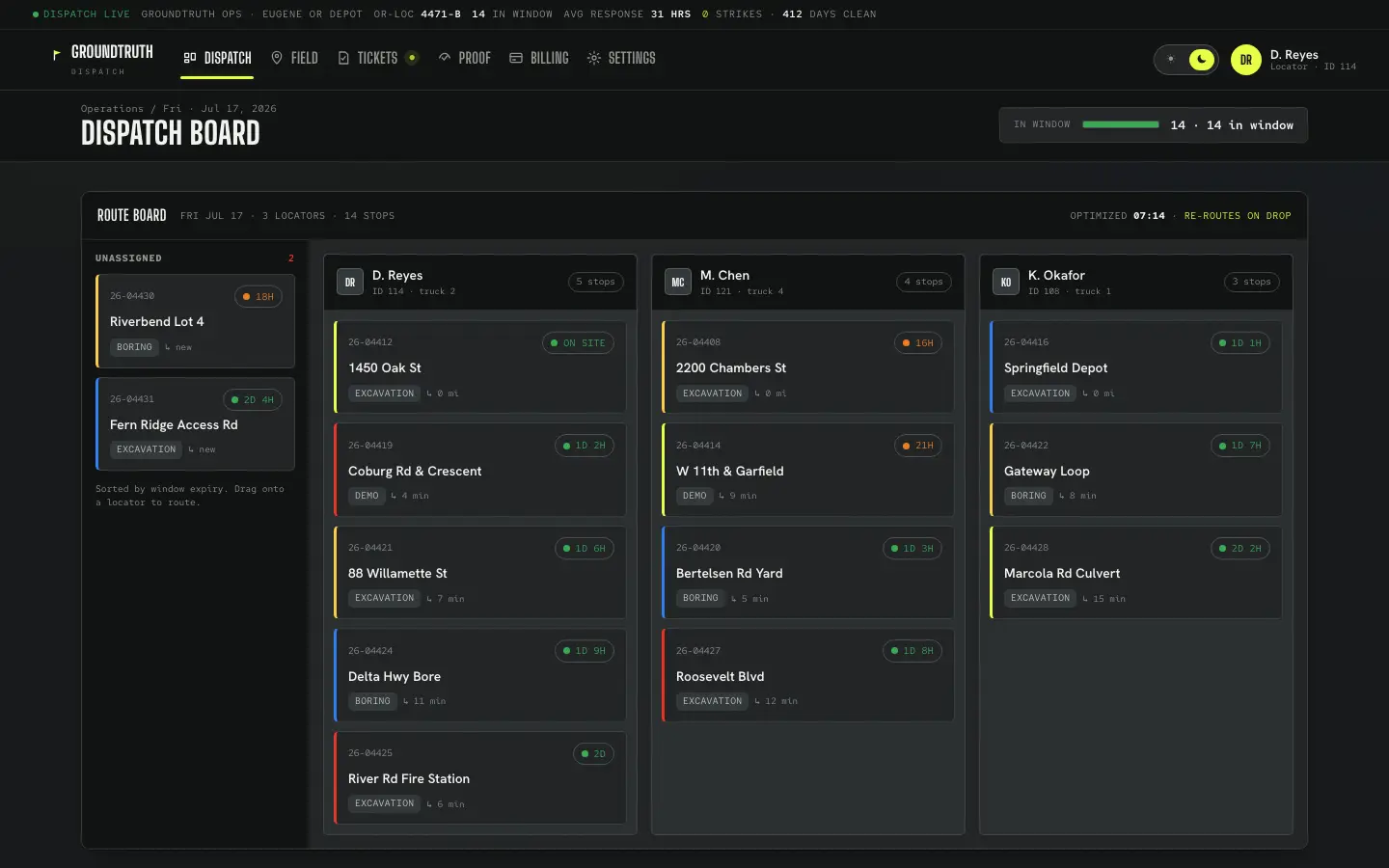
Task: Open the Proof tab
Action: click(x=464, y=58)
